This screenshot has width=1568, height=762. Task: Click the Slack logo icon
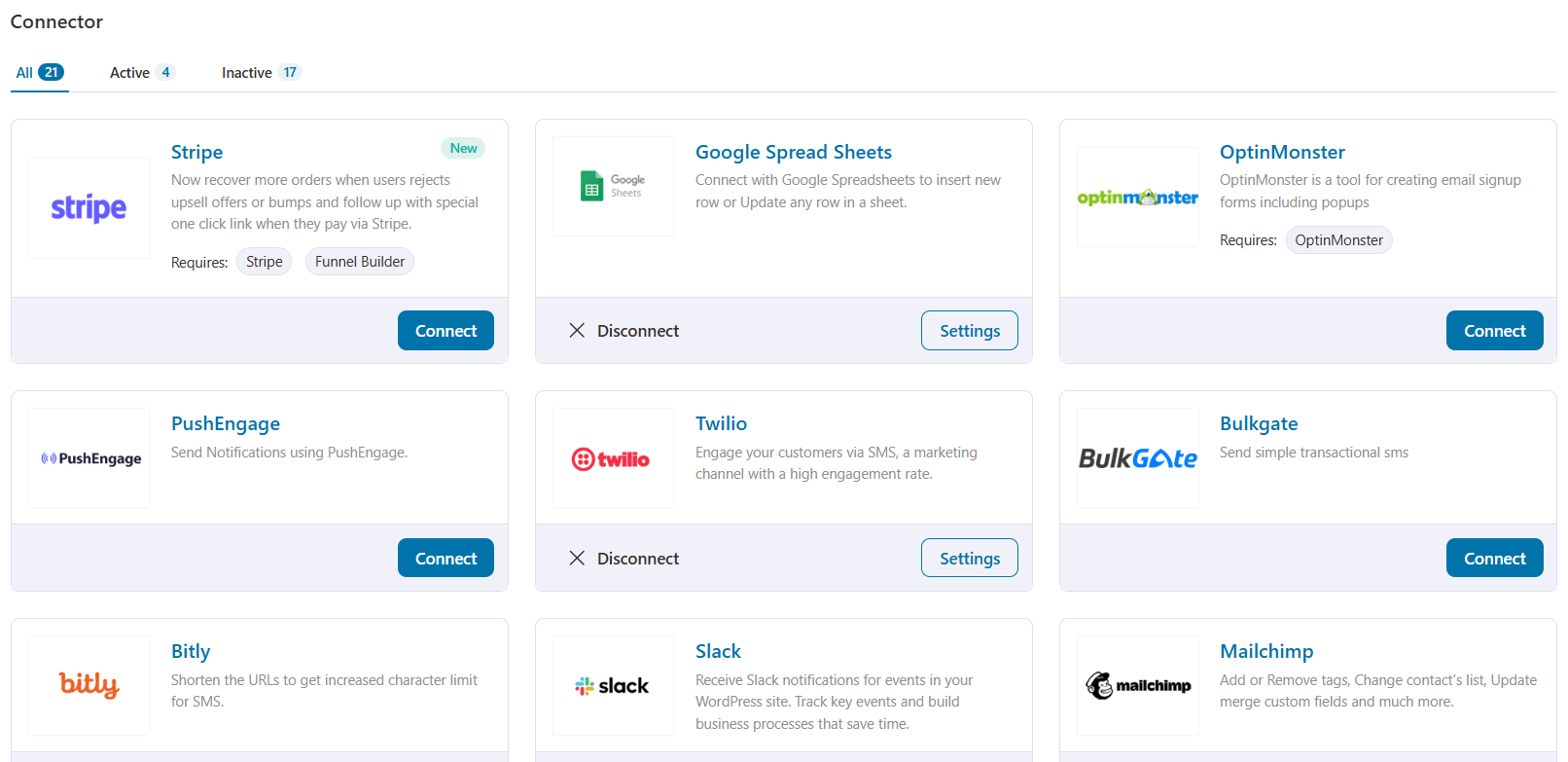pyautogui.click(x=613, y=685)
